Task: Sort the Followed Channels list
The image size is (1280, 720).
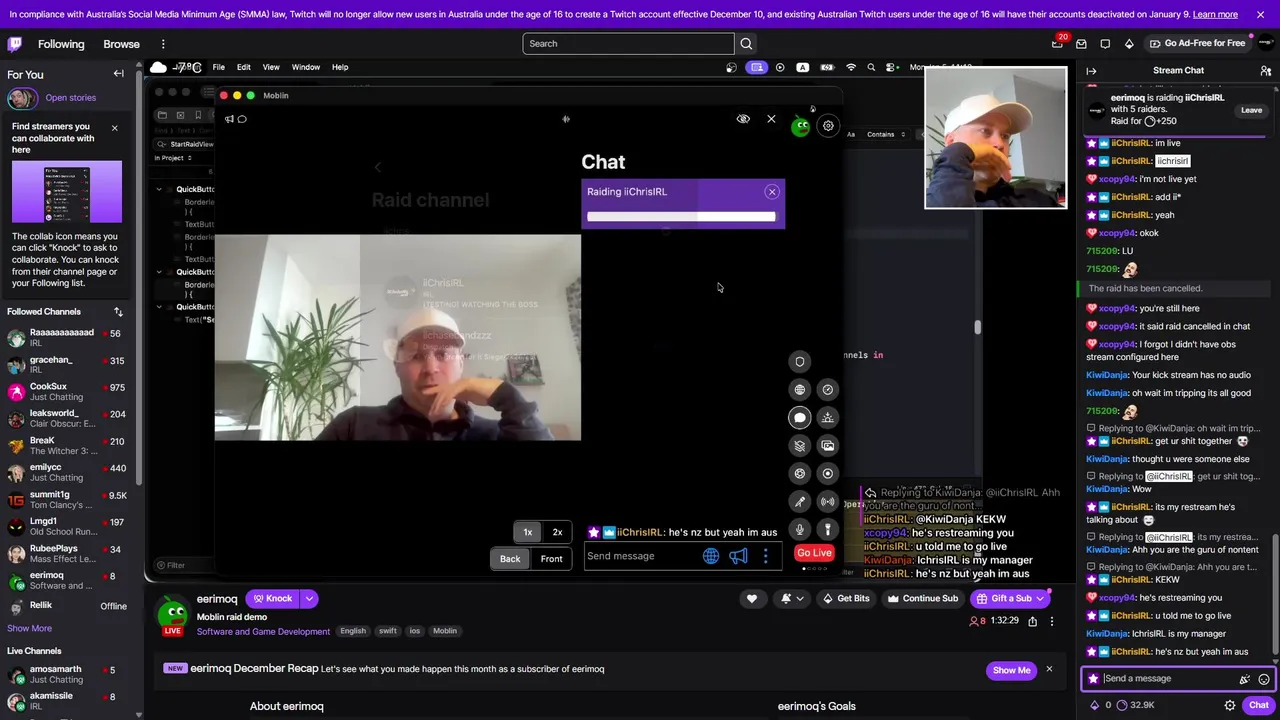Action: [118, 312]
